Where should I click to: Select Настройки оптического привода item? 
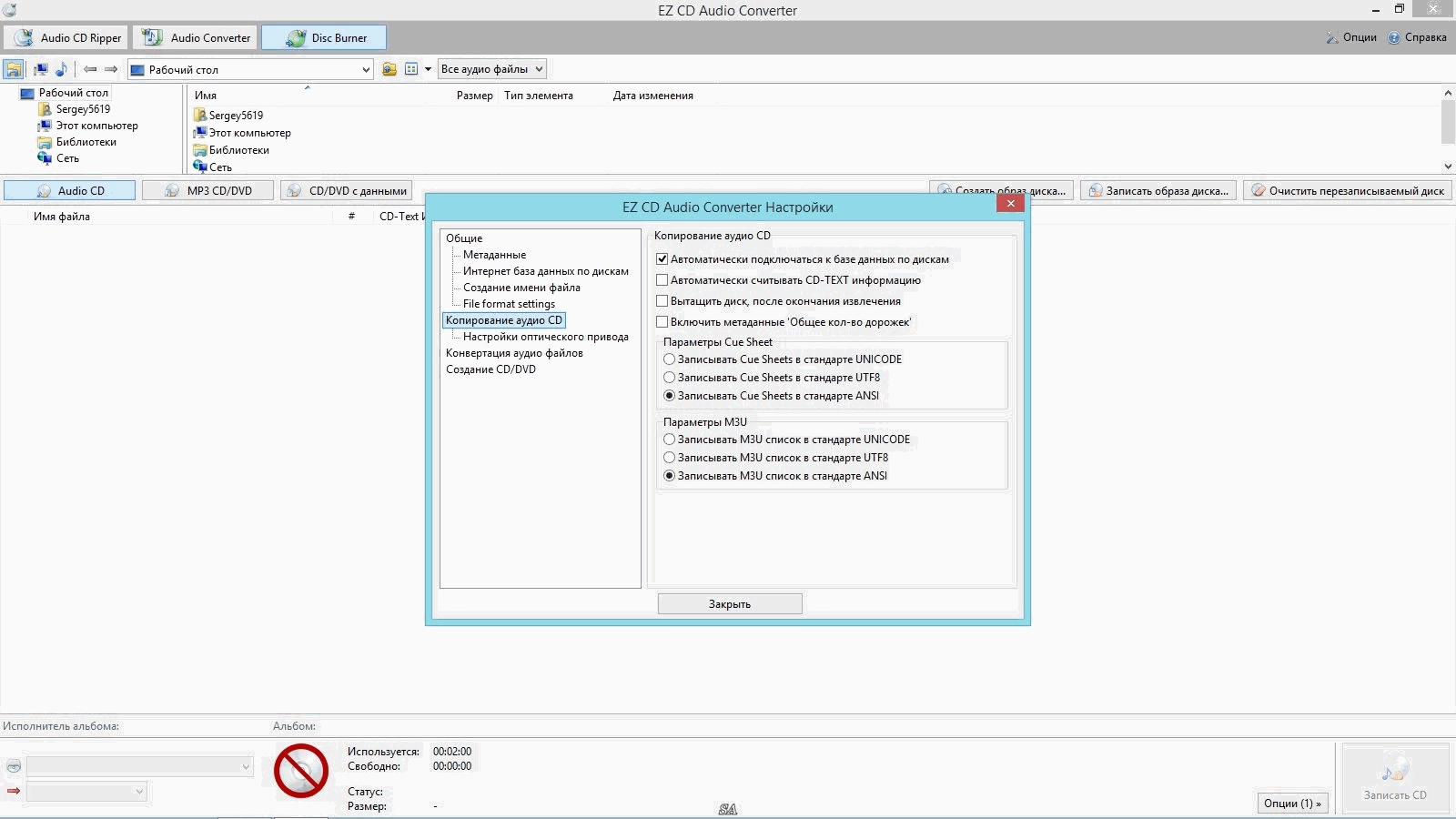click(x=545, y=337)
